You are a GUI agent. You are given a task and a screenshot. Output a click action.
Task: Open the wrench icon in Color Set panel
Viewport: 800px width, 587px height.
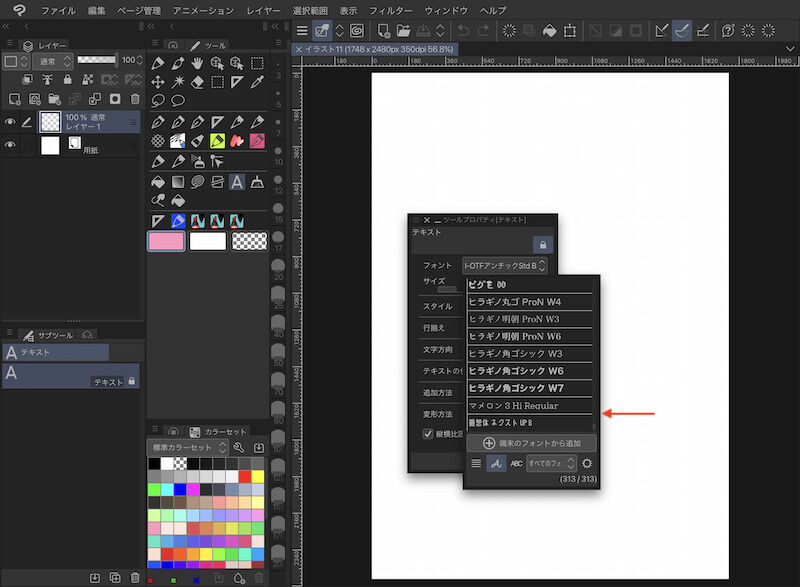point(239,447)
